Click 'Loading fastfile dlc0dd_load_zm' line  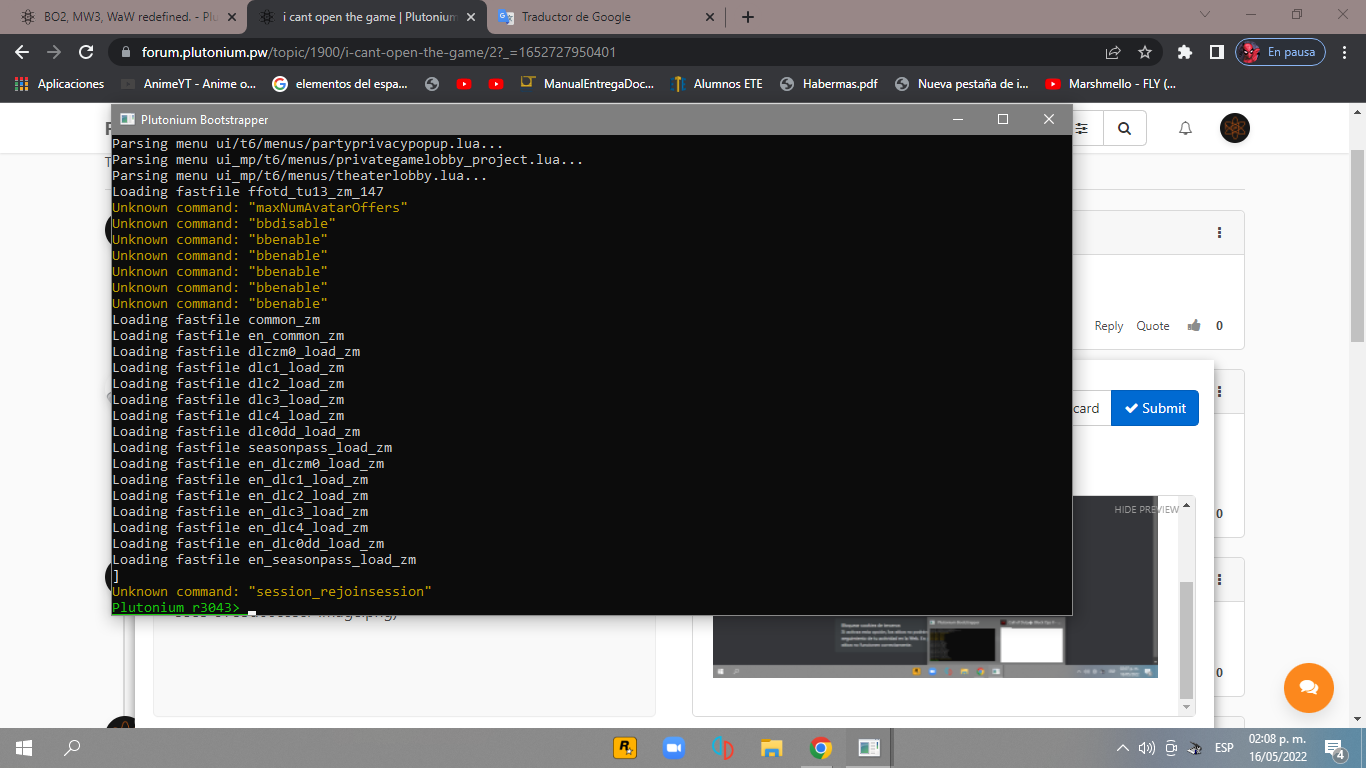coord(236,432)
